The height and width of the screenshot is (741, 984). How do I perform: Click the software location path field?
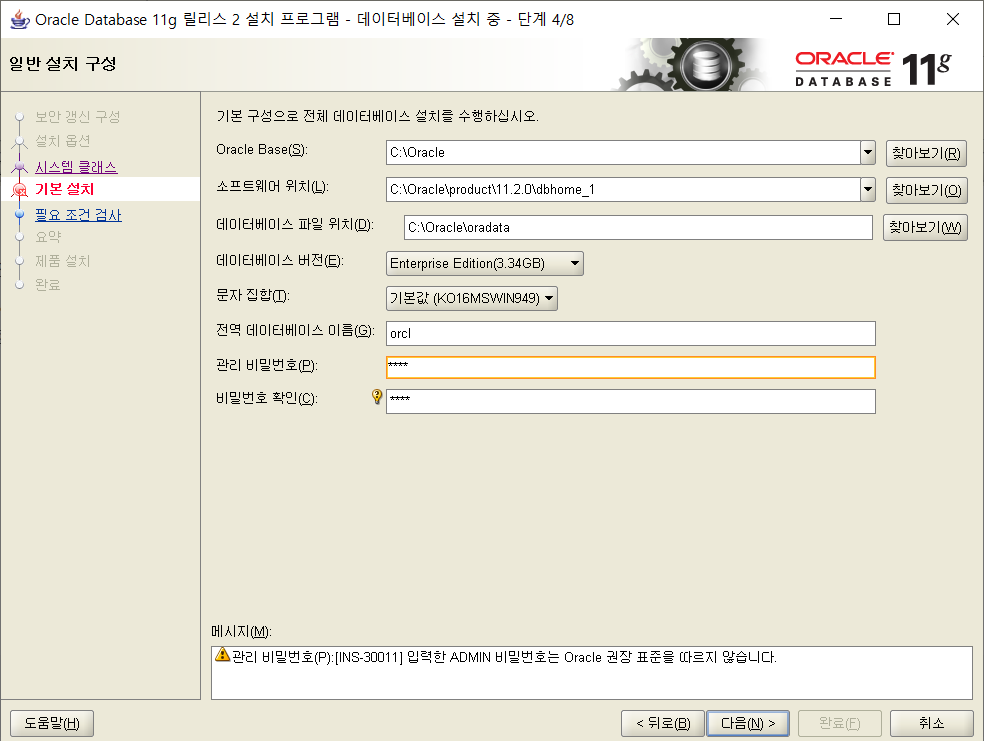coord(623,189)
